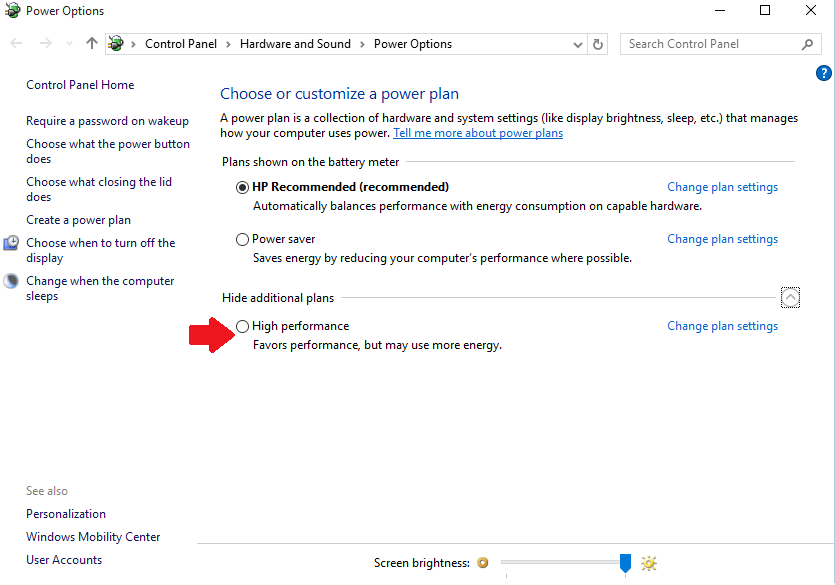Click the screen brightness slider thumb
Image resolution: width=835 pixels, height=585 pixels.
tap(625, 563)
